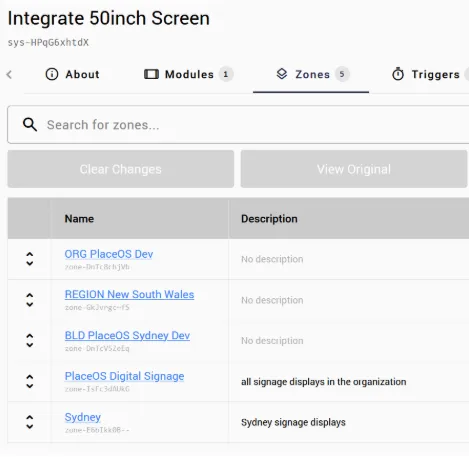
Task: Click the About tab info icon
Action: pyautogui.click(x=52, y=74)
